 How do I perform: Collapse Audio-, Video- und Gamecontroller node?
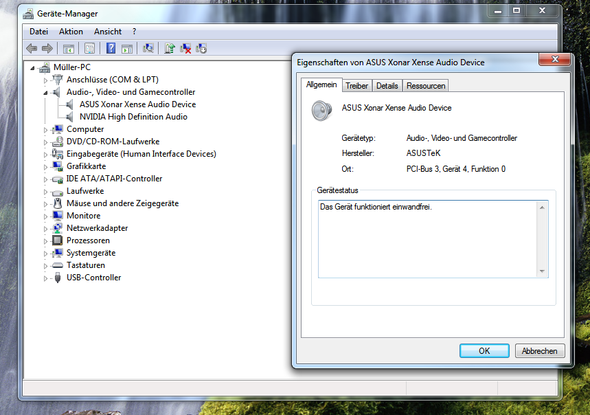(46, 93)
